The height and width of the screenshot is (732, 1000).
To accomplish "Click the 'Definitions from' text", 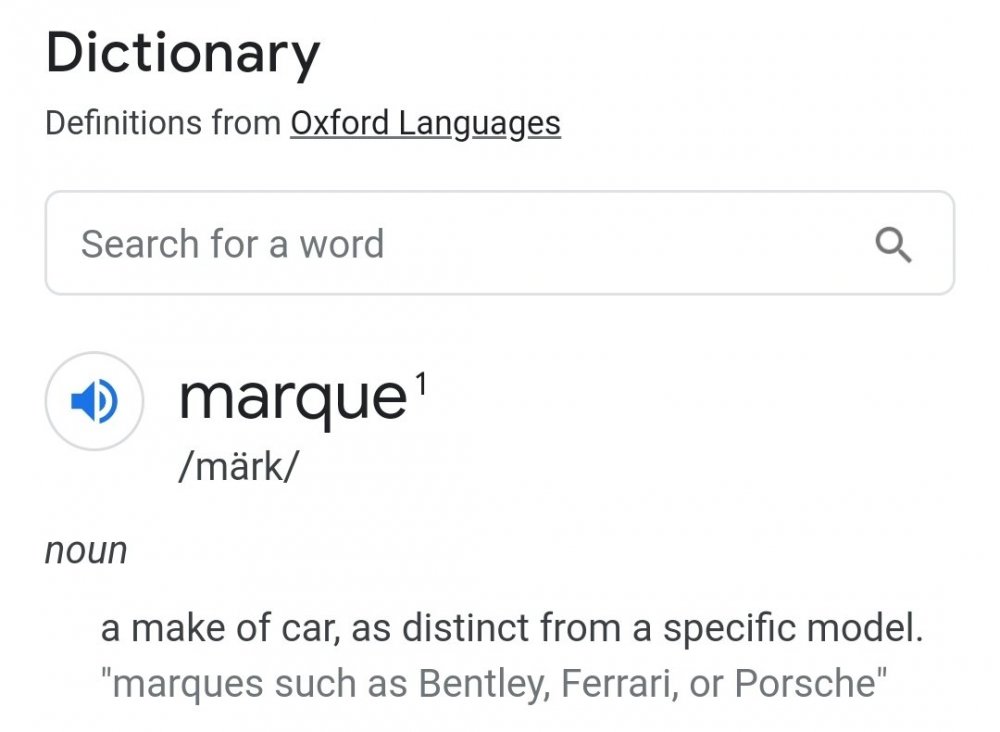I will (x=163, y=123).
